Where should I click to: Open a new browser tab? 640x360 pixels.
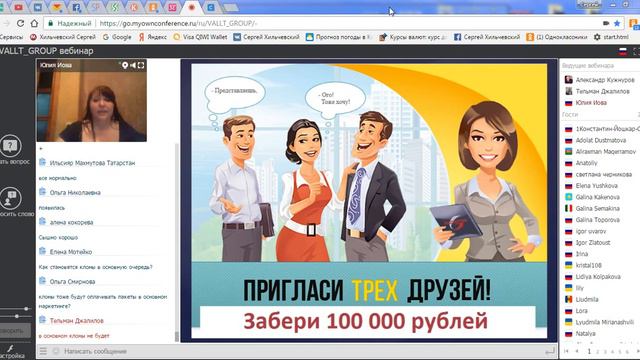pos(231,7)
